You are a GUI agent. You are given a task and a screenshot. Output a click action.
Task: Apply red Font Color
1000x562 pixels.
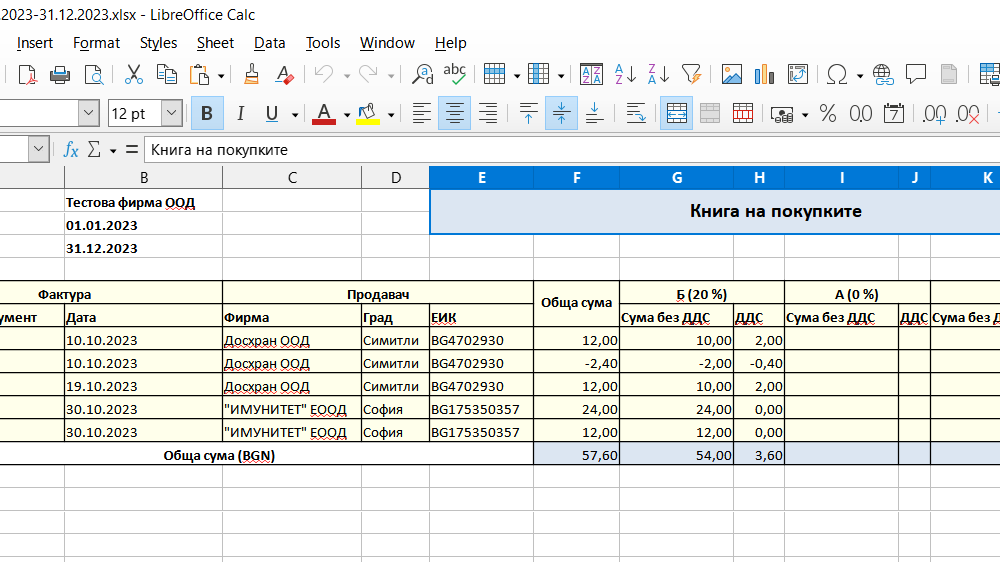pyautogui.click(x=324, y=114)
